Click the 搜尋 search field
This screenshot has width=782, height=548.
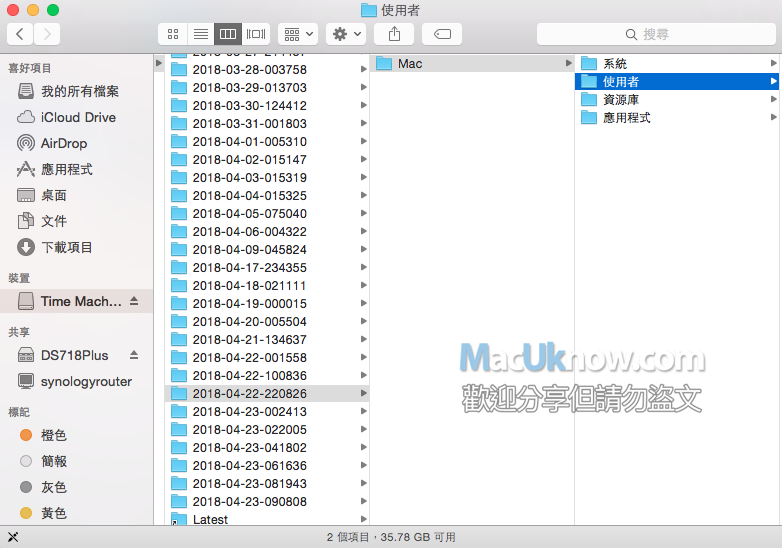pos(655,34)
